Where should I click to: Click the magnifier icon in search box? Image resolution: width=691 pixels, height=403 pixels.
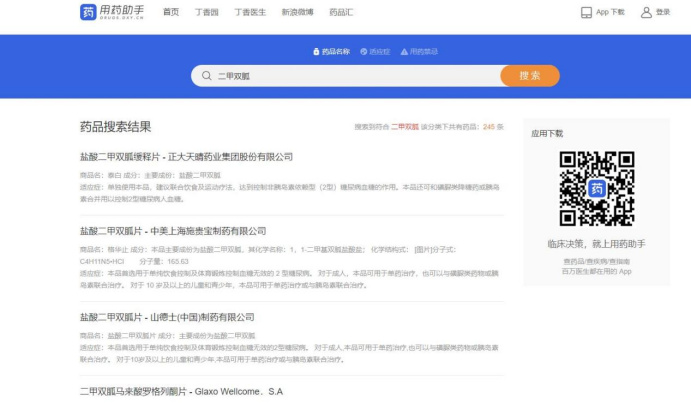click(206, 76)
